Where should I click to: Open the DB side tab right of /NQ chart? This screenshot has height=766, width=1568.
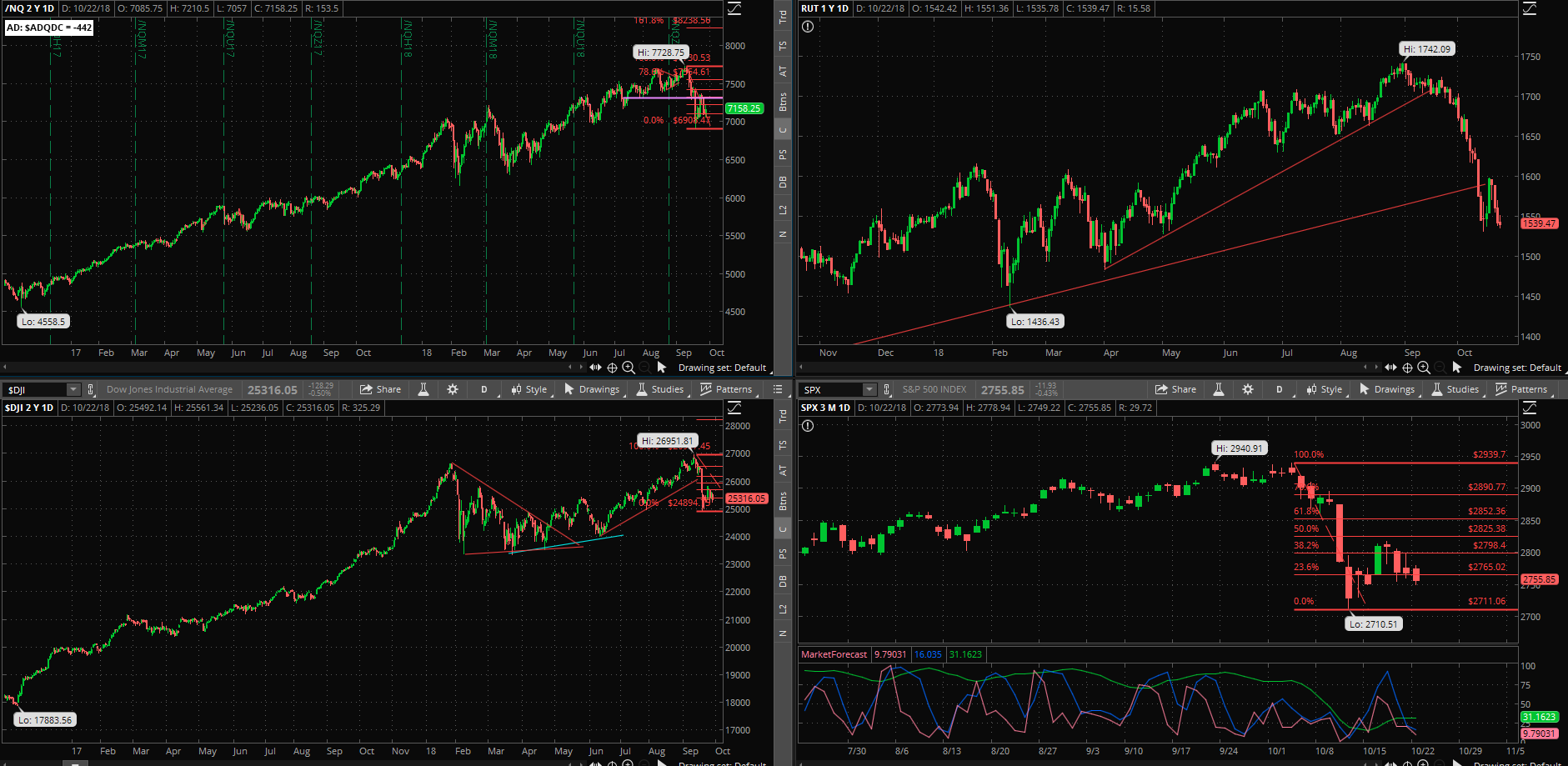[x=783, y=182]
